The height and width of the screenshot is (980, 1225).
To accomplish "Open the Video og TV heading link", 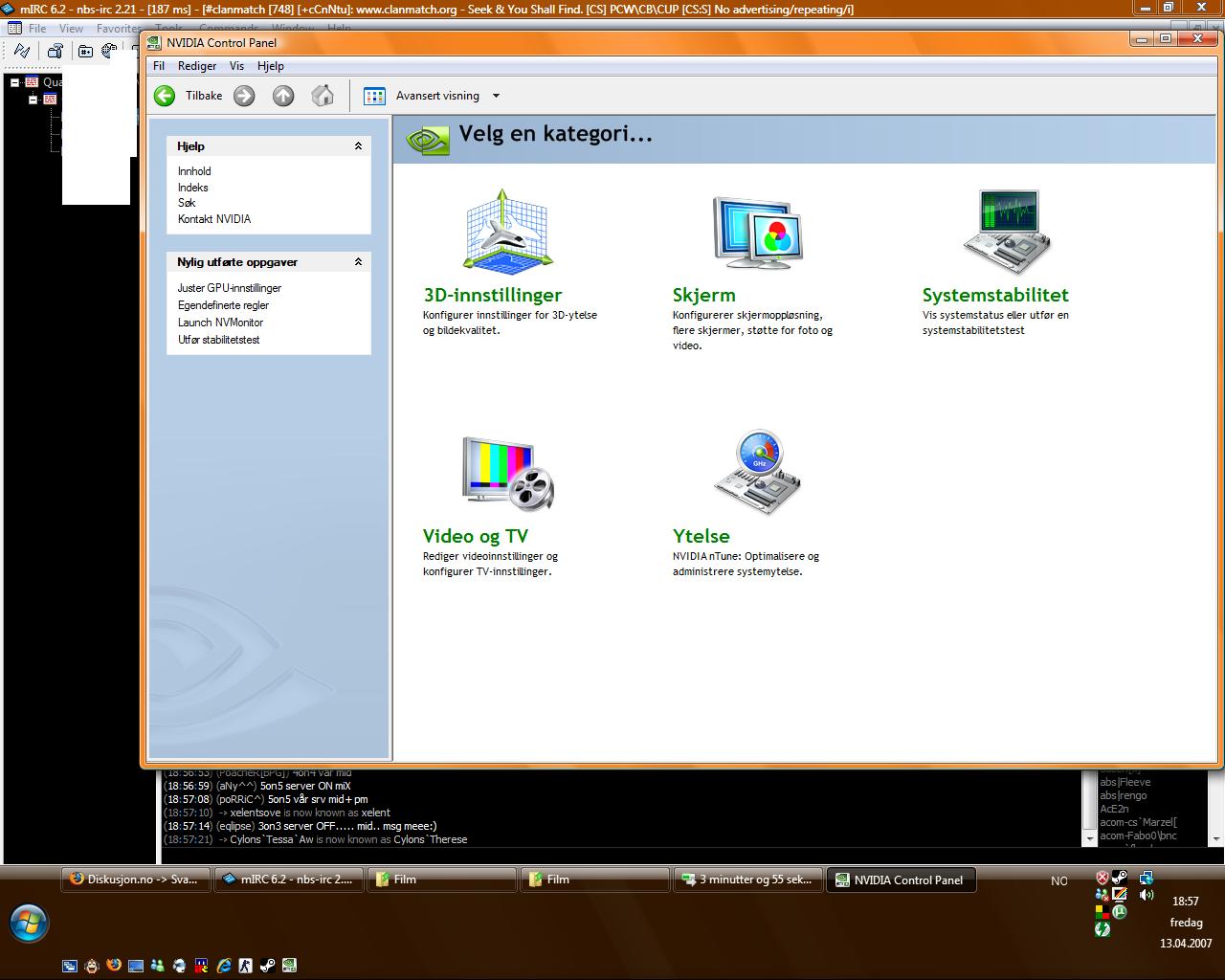I will click(x=476, y=536).
